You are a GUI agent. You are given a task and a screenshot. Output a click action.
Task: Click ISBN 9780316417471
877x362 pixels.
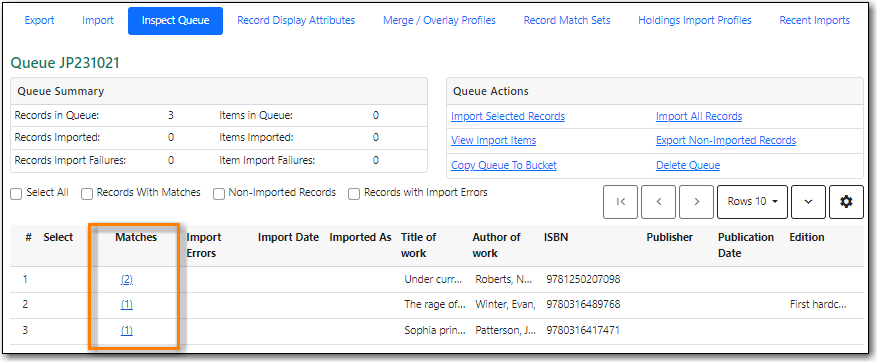(x=583, y=331)
